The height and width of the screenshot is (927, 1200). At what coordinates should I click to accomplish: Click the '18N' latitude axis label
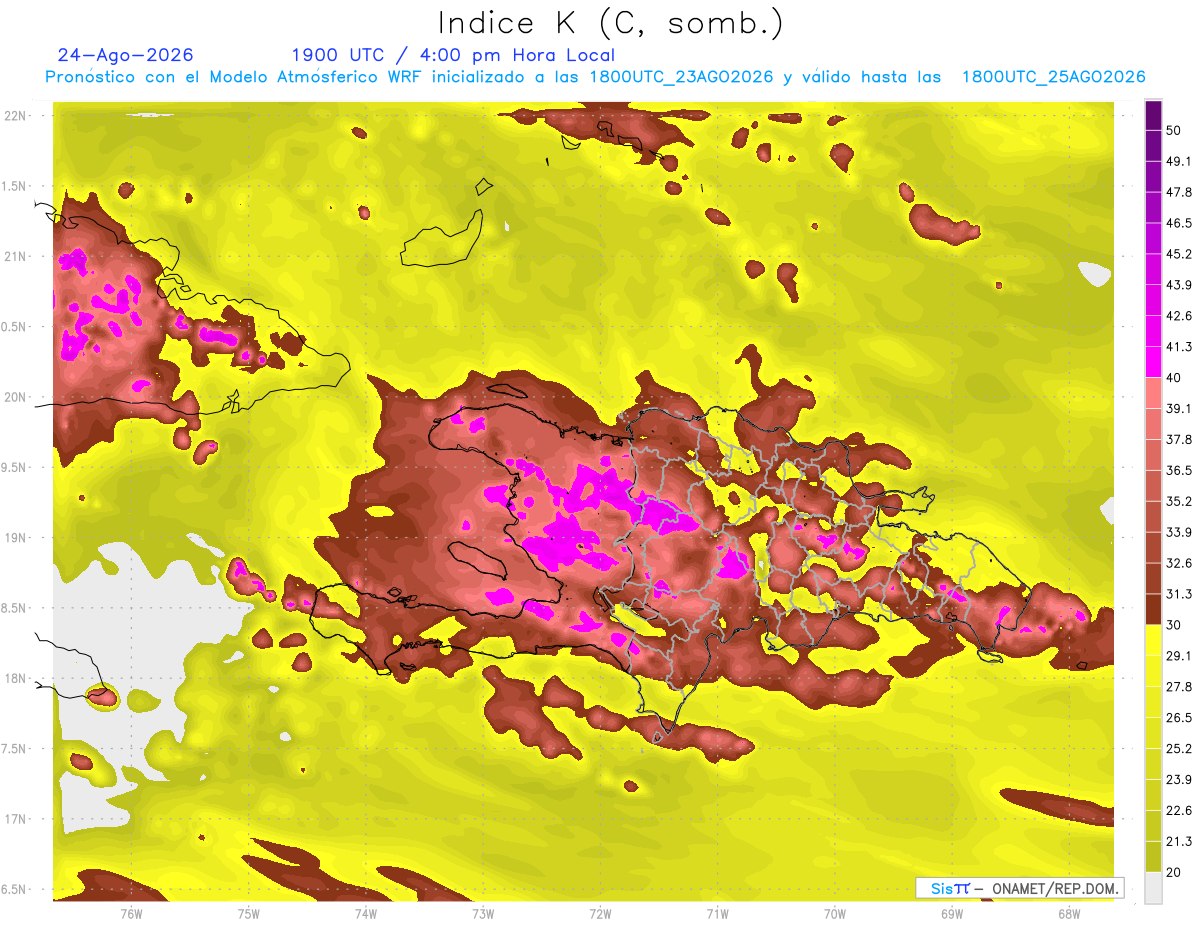click(x=17, y=679)
